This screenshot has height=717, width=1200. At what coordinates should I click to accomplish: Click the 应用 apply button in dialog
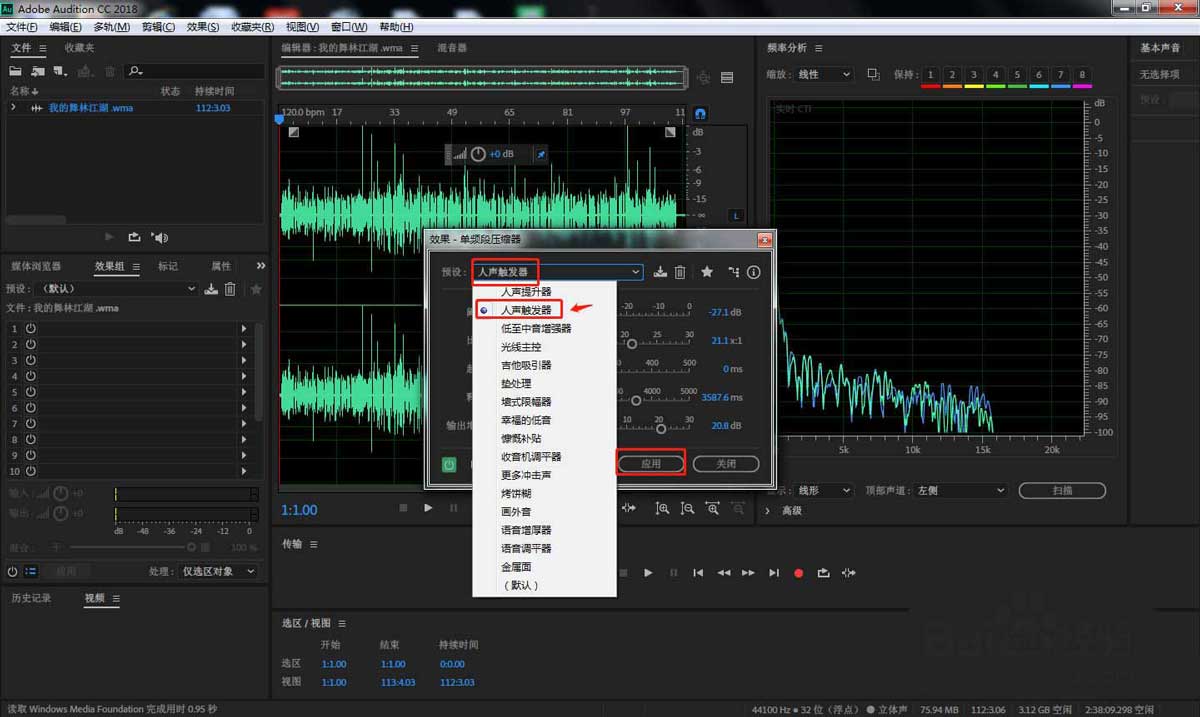[651, 464]
